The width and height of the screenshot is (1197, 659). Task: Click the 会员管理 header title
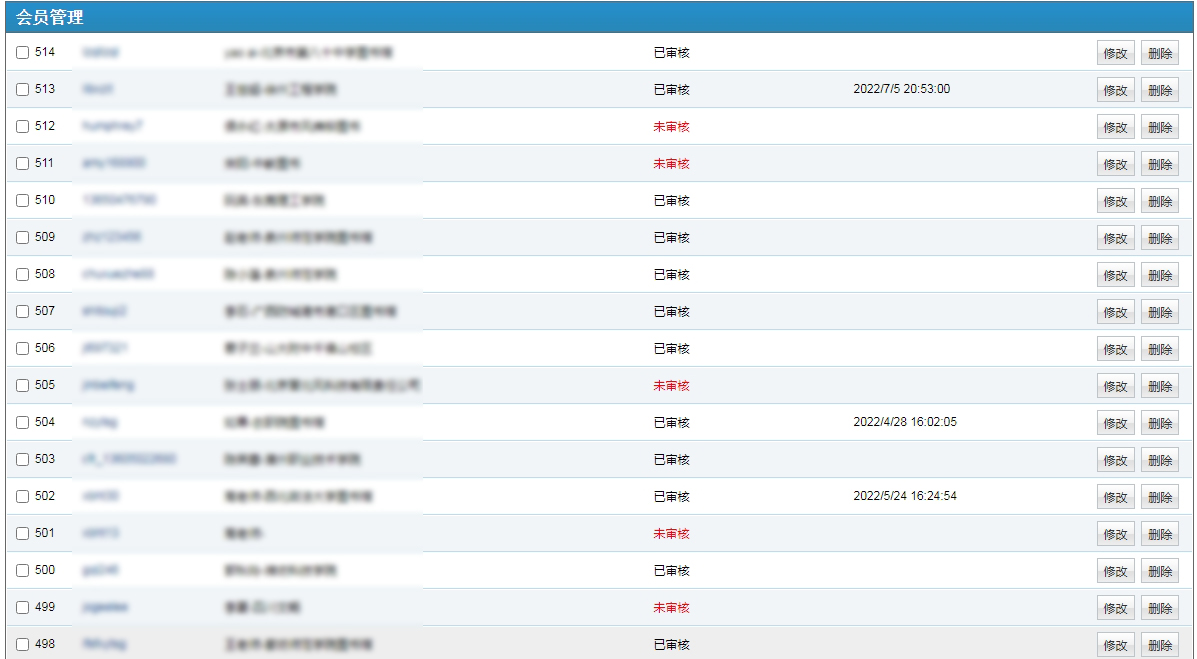[x=50, y=17]
